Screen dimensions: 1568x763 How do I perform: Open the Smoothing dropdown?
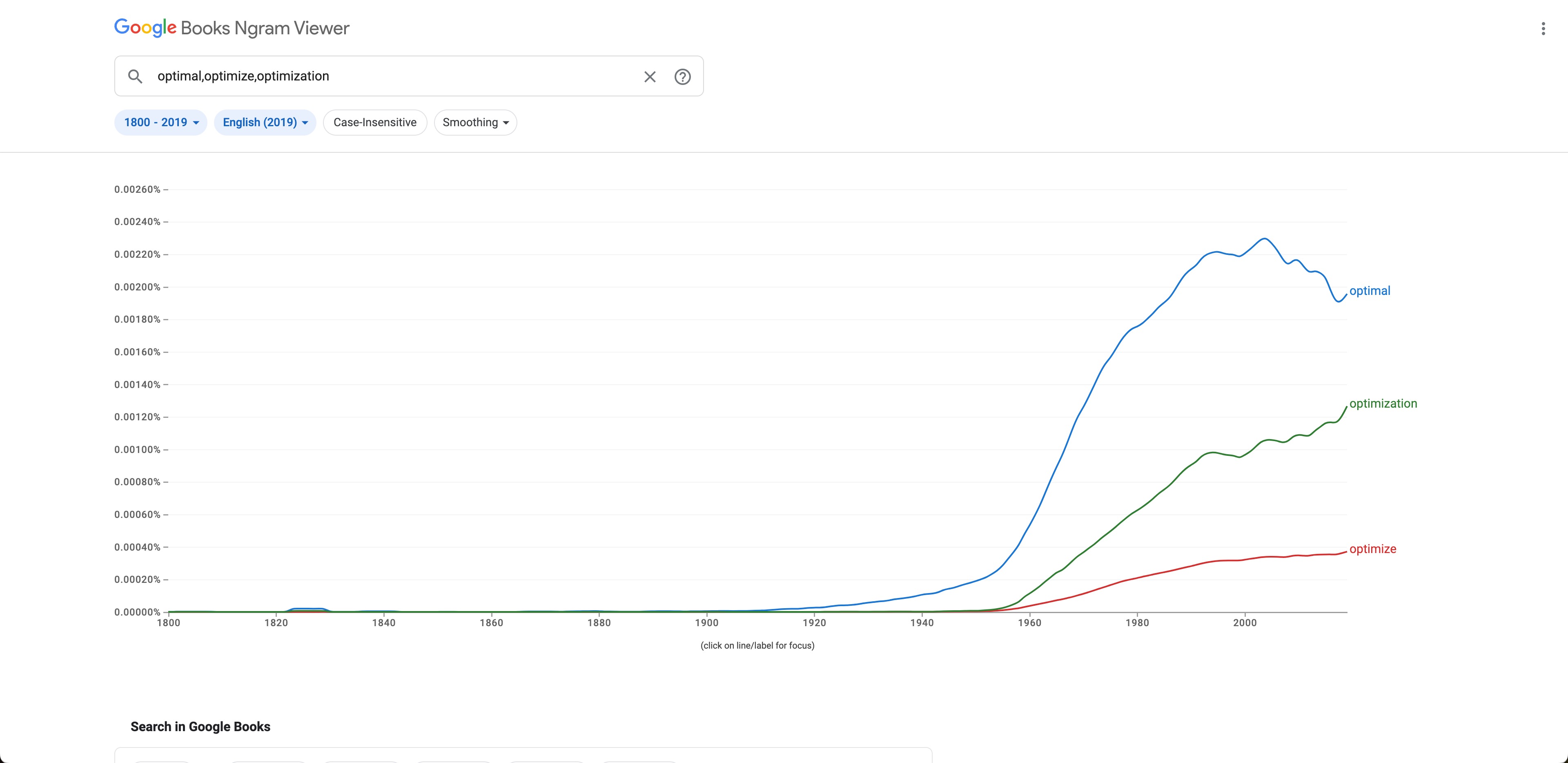click(475, 123)
